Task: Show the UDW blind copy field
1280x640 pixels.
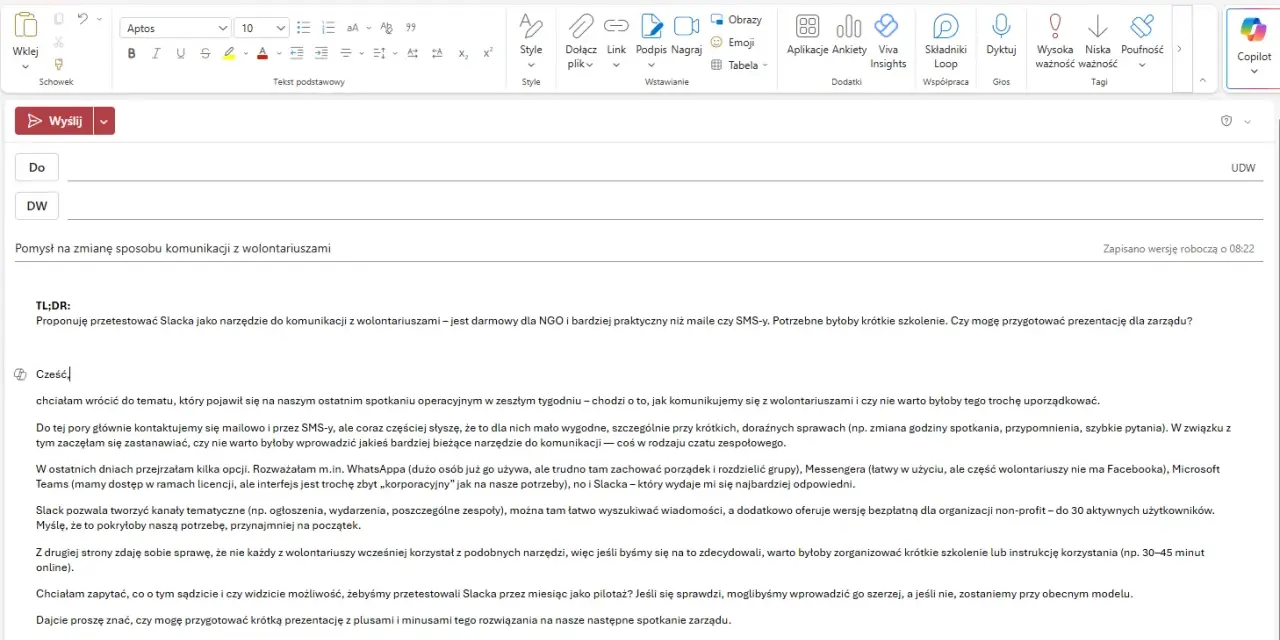Action: (x=1243, y=168)
